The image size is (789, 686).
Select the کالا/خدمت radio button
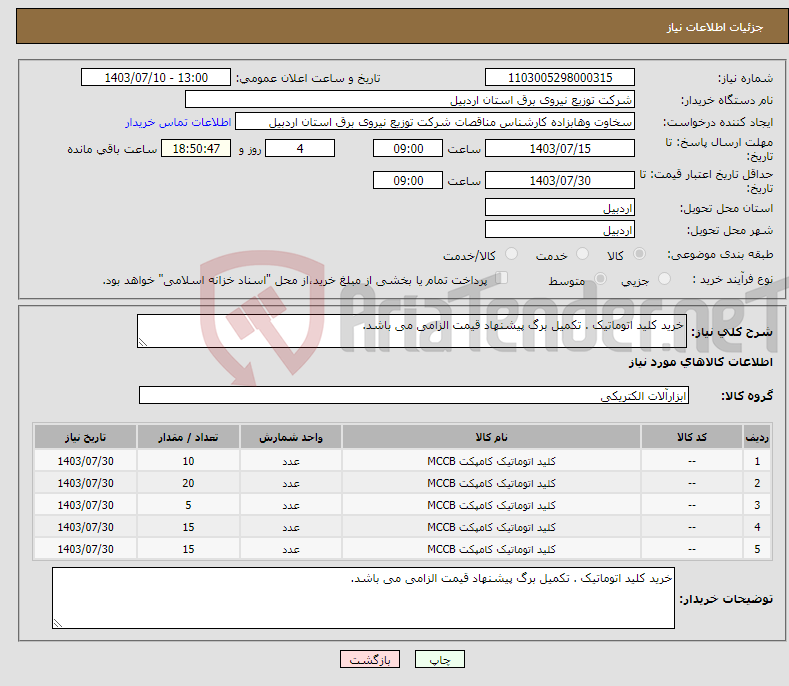pos(511,254)
